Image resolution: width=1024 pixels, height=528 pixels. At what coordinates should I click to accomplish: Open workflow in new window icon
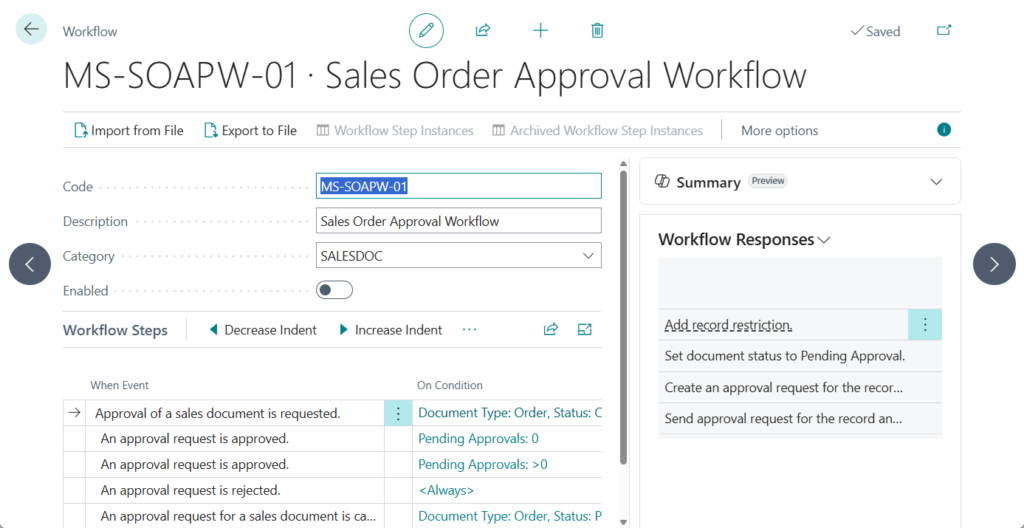tap(943, 31)
